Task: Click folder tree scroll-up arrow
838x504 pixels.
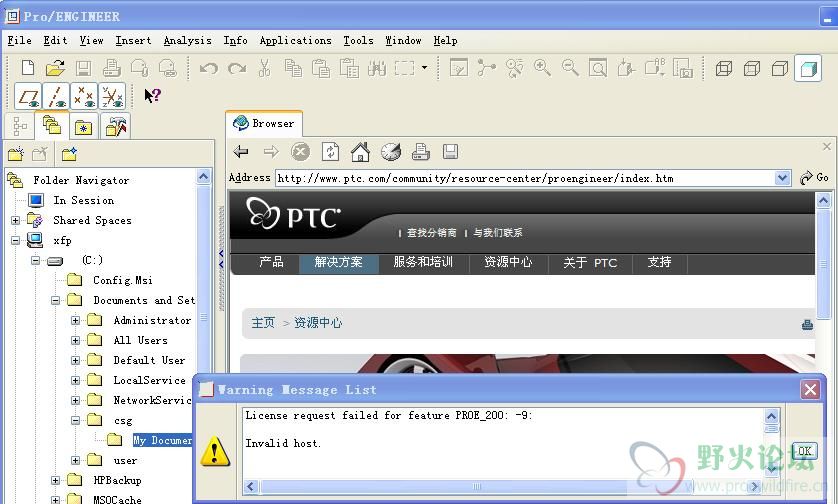Action: 204,176
